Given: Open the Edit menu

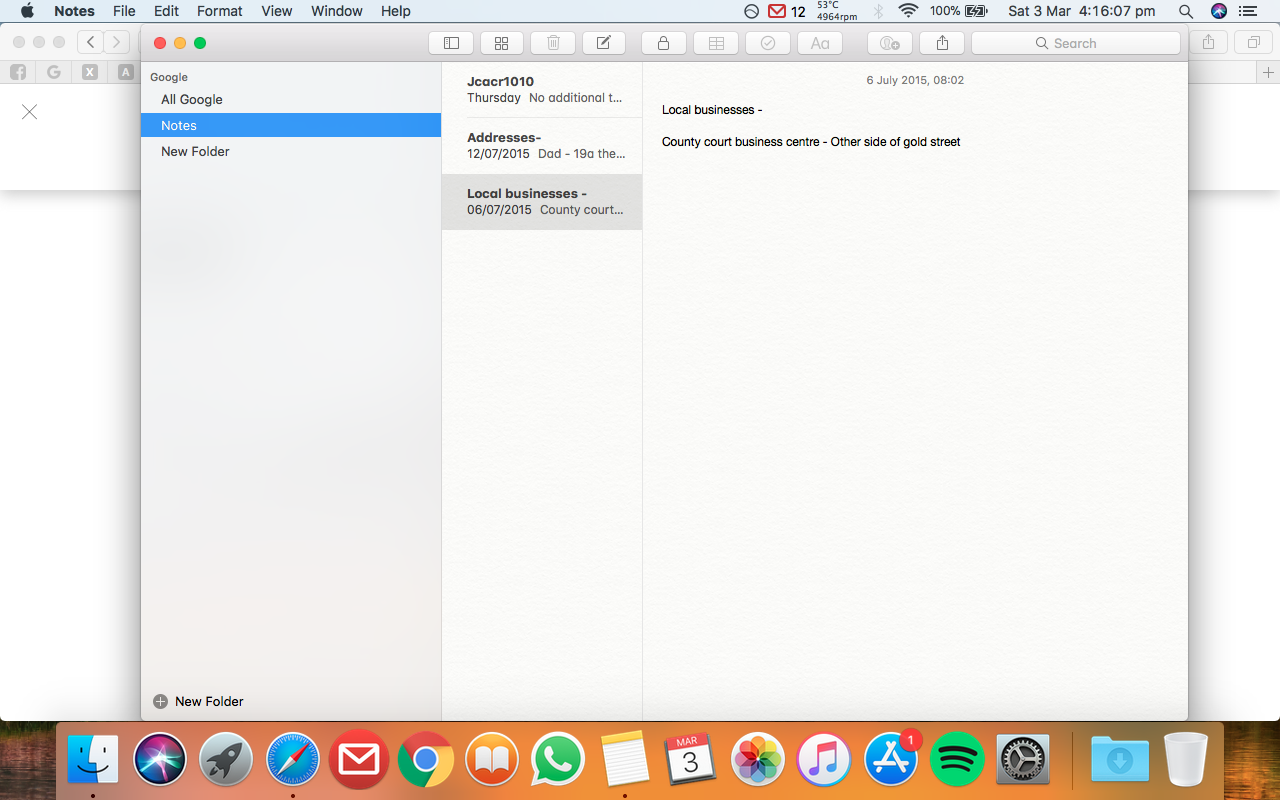Looking at the screenshot, I should 167,11.
